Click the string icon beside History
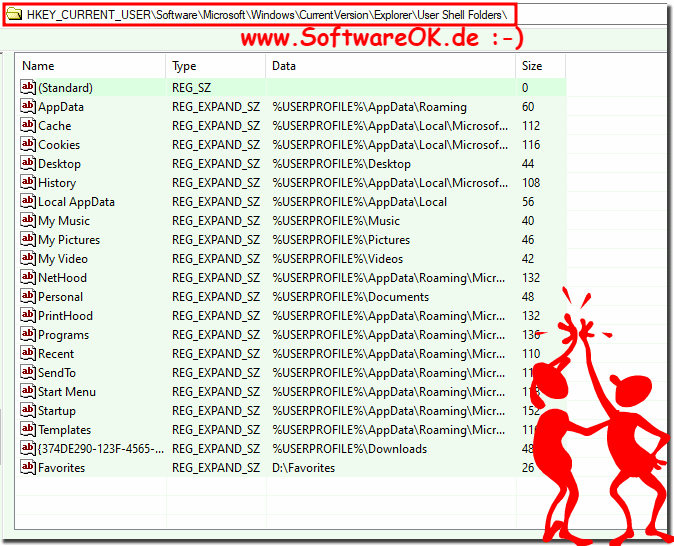 (x=28, y=182)
